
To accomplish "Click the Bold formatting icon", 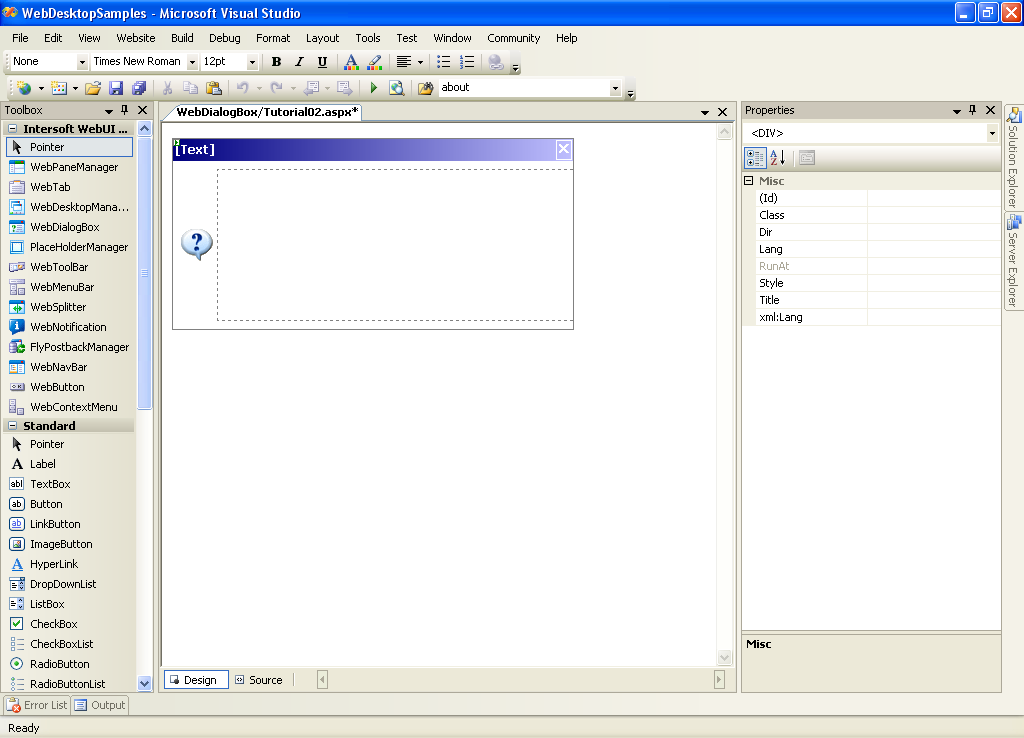I will tap(276, 62).
